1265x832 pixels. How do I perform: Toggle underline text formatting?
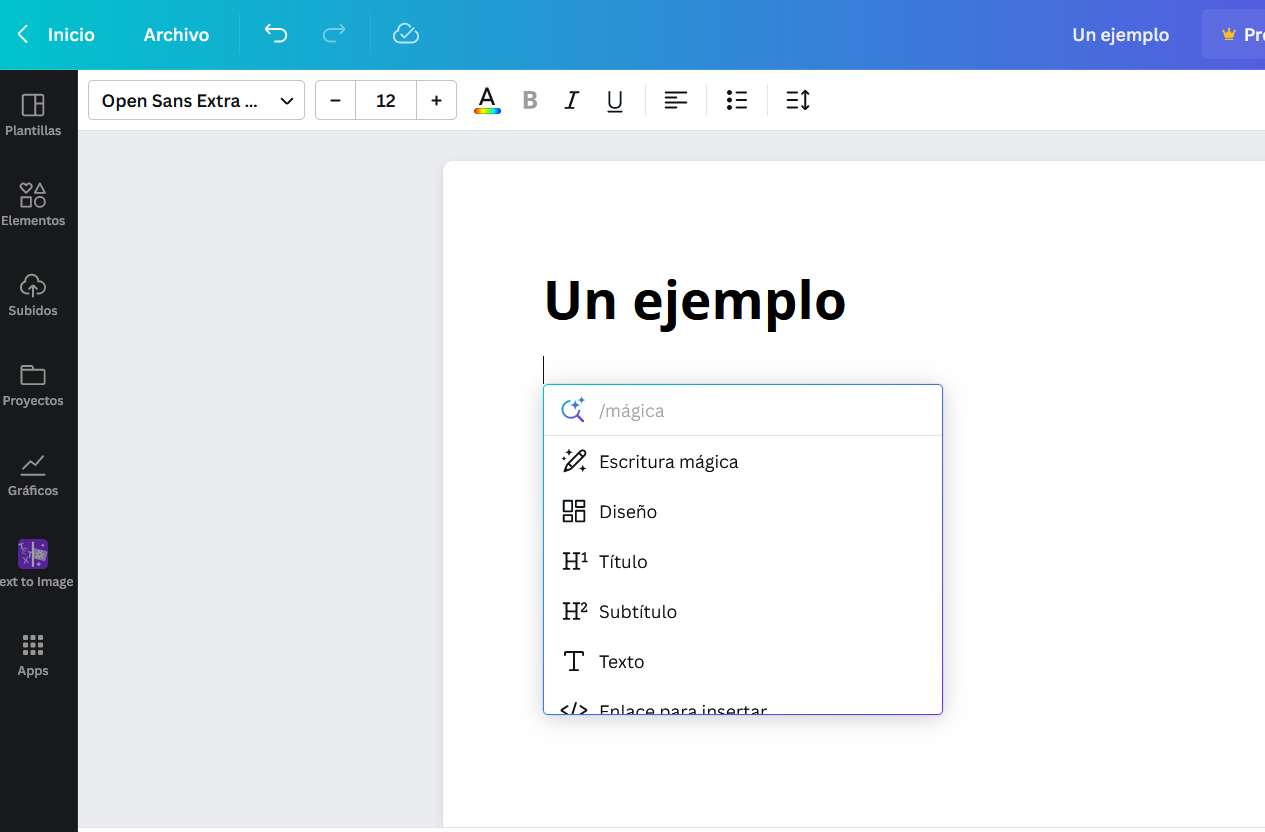click(615, 100)
